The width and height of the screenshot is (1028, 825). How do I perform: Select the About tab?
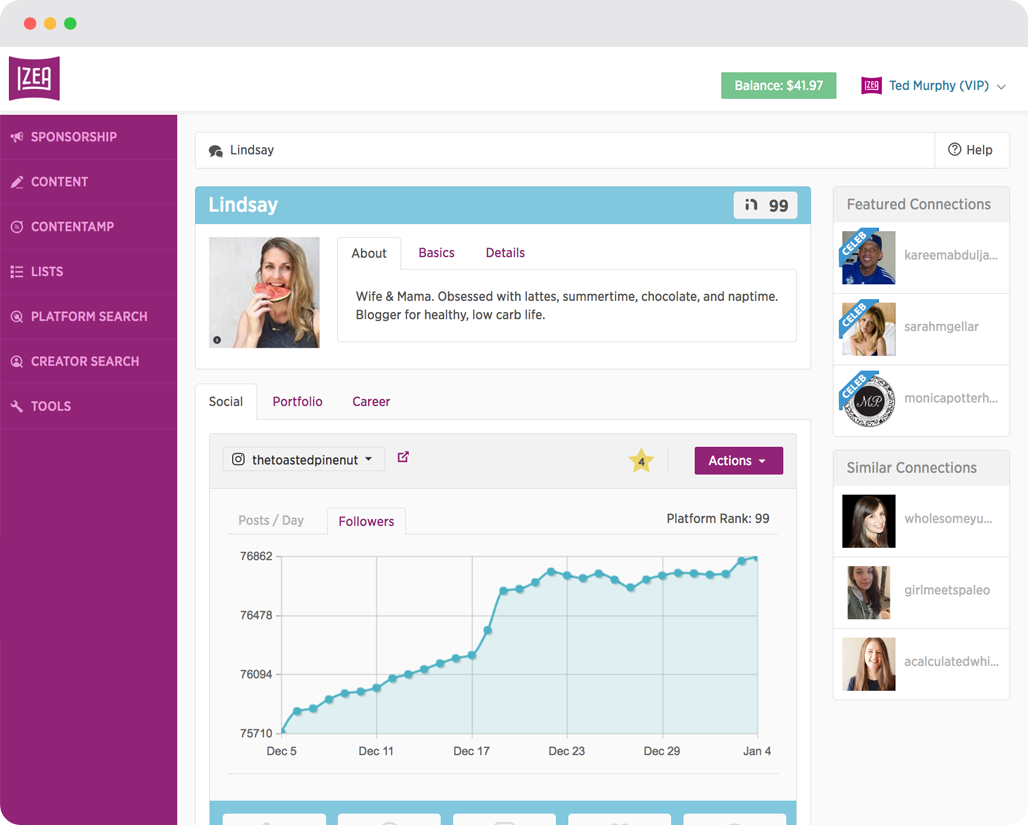tap(369, 253)
